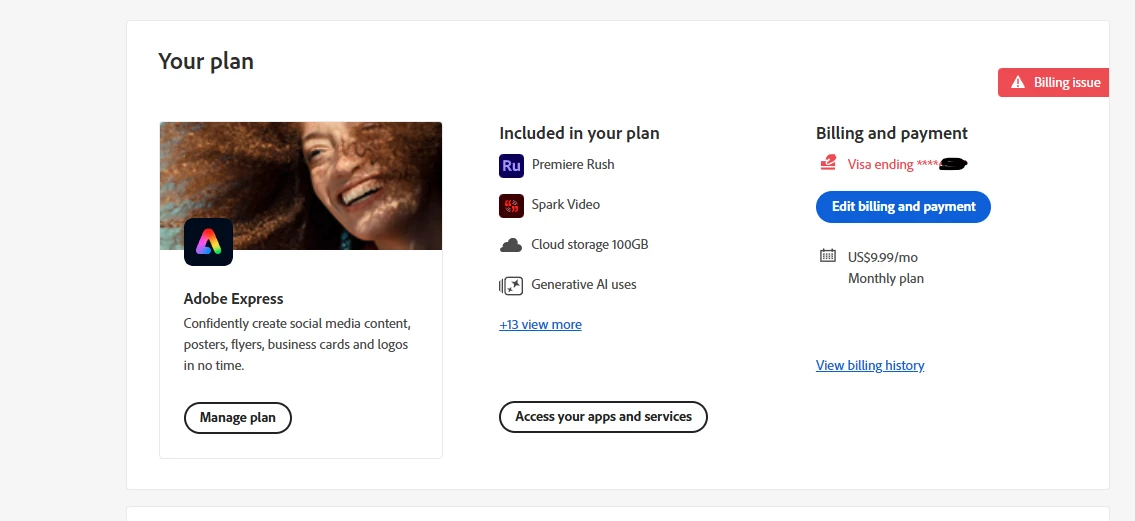Click the 'Monthly plan' text
This screenshot has height=521, width=1135.
tap(886, 279)
